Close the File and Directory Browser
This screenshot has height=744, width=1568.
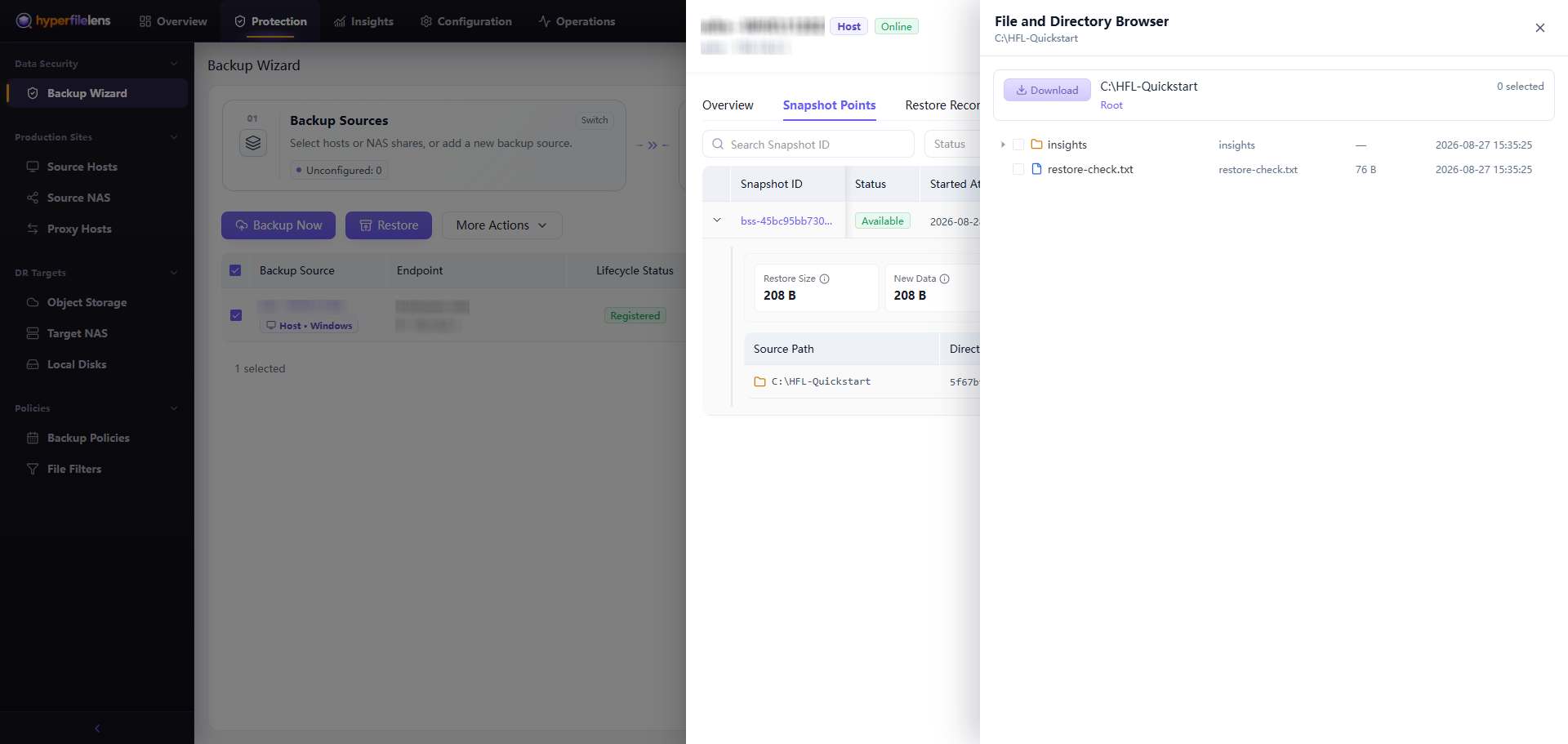(1540, 28)
